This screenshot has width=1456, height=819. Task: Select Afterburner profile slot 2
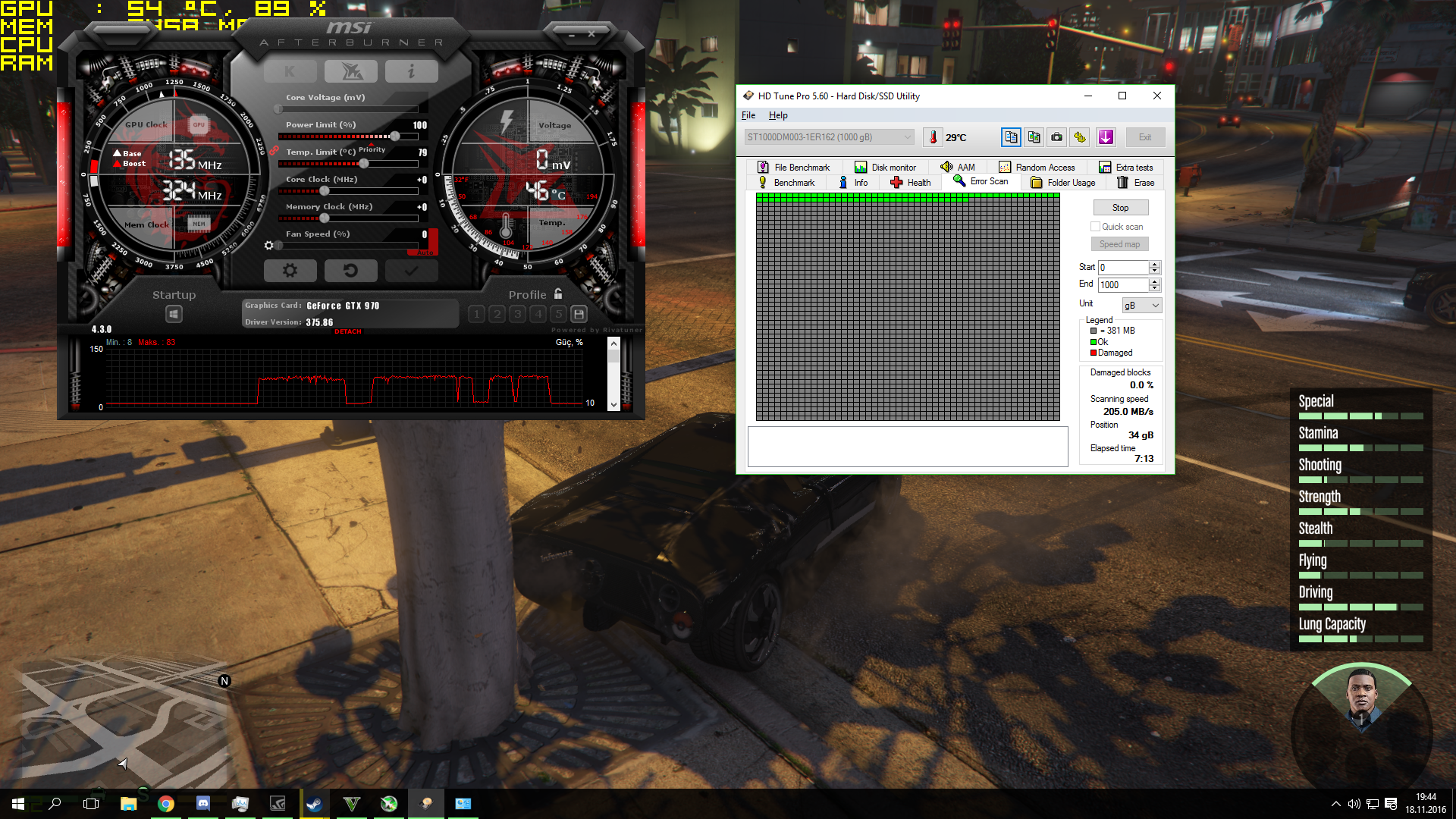(497, 314)
